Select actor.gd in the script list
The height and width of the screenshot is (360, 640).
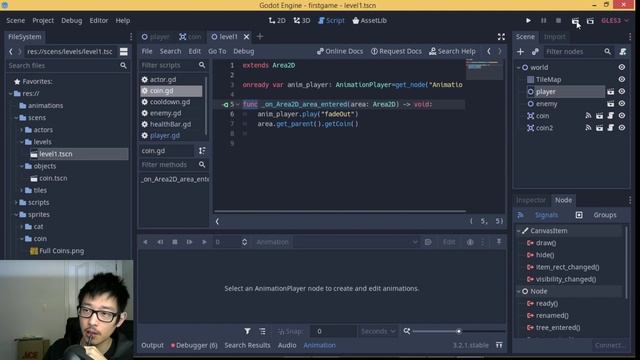(x=171, y=80)
